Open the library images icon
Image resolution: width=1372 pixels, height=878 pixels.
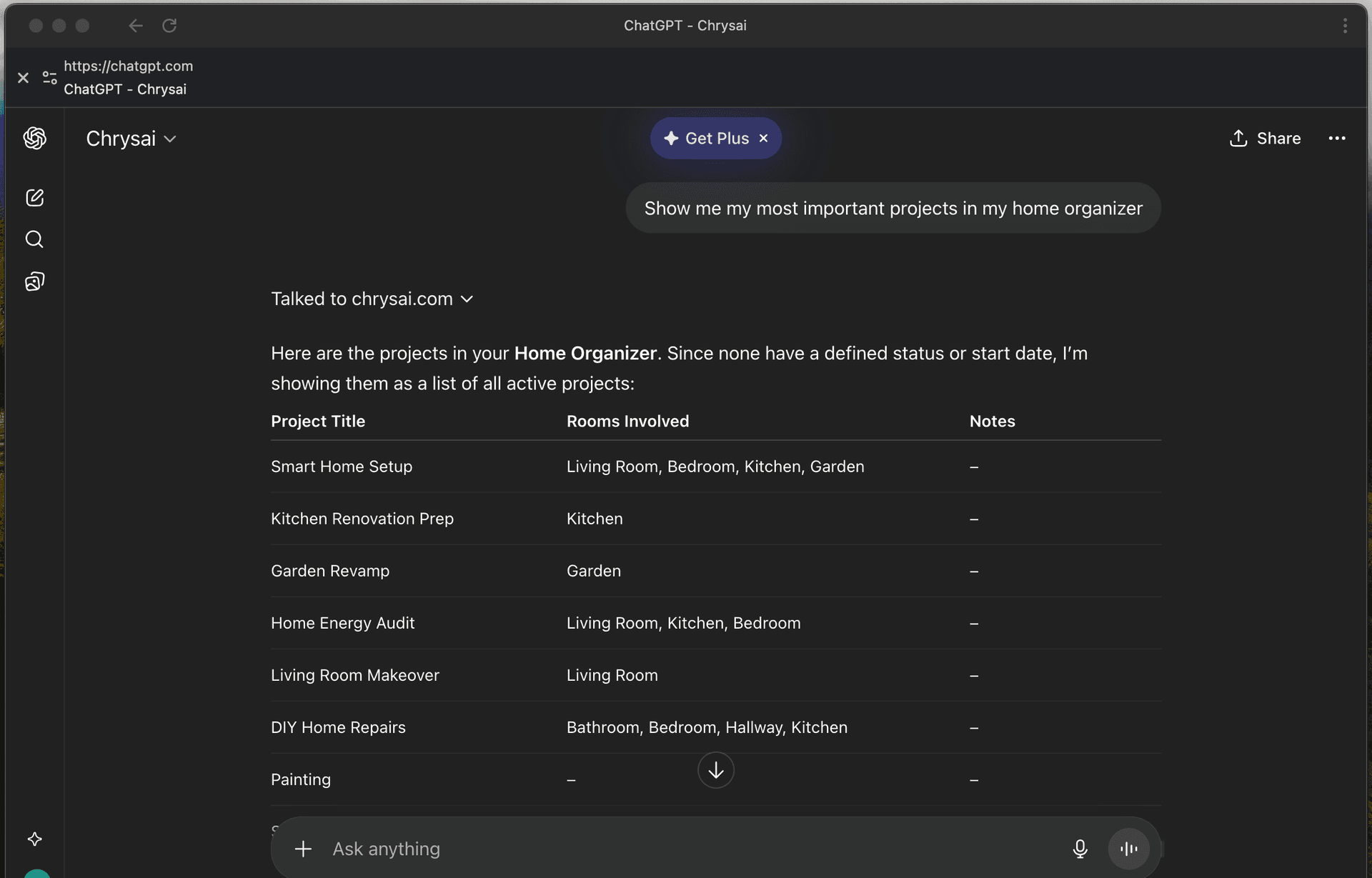click(x=34, y=281)
